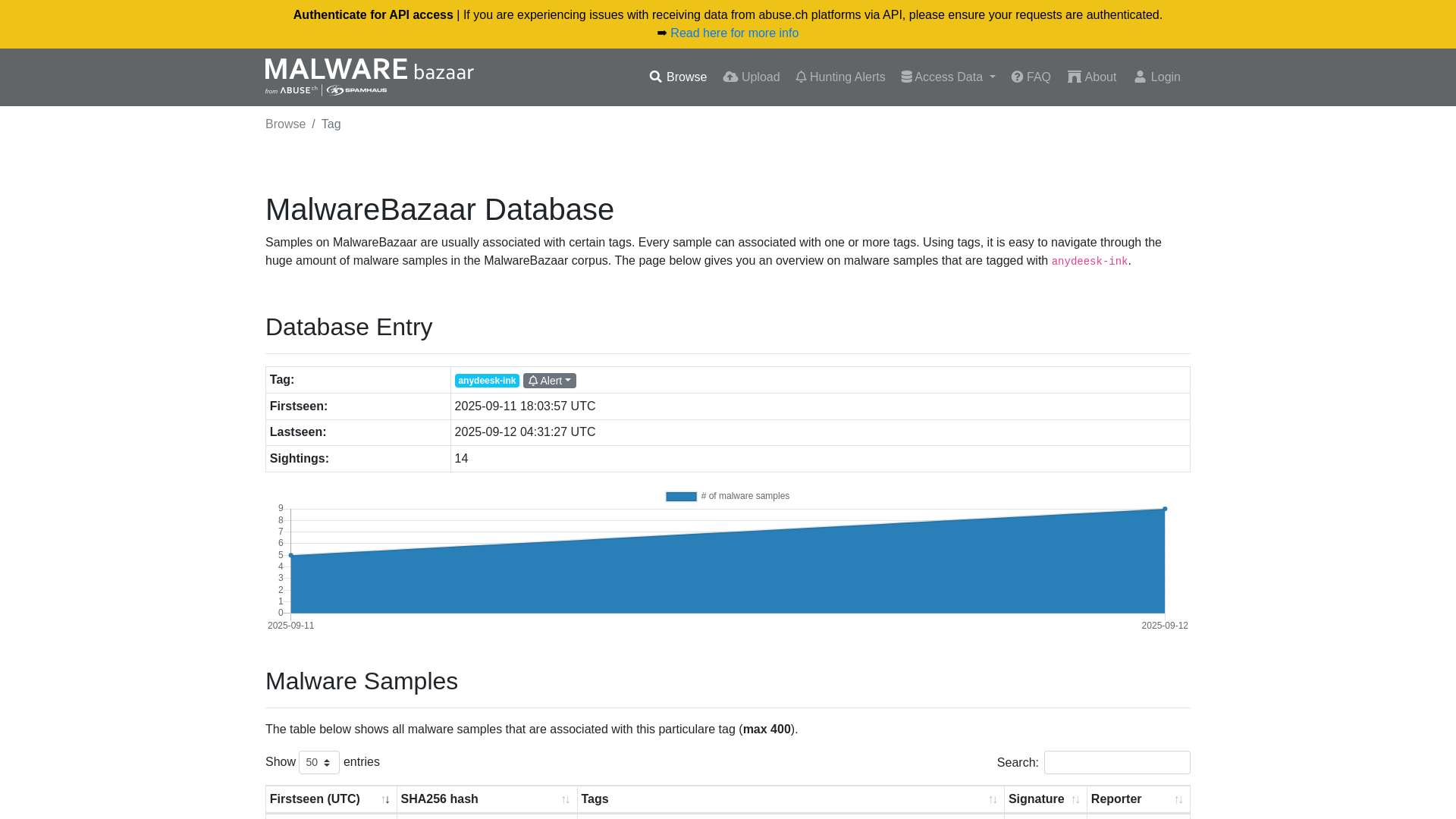Click the chart data point at 2025-09-12

point(1165,509)
